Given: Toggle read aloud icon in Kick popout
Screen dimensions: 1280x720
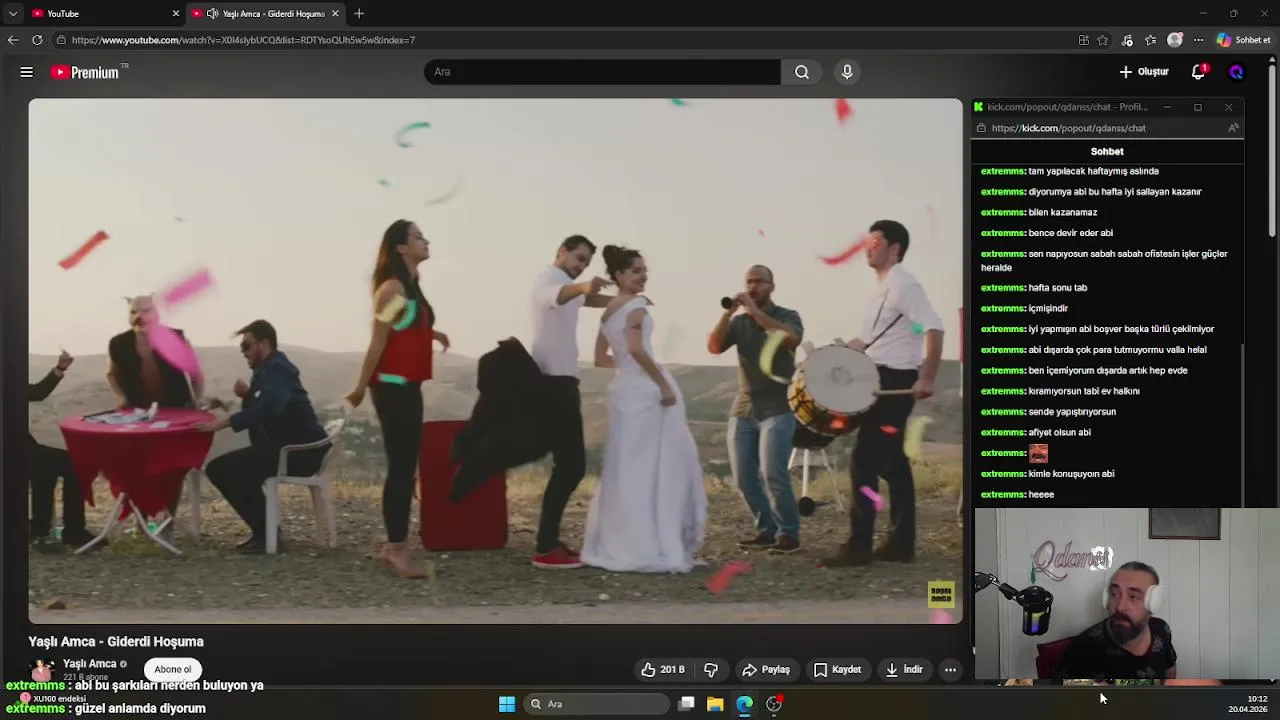Looking at the screenshot, I should [1233, 128].
